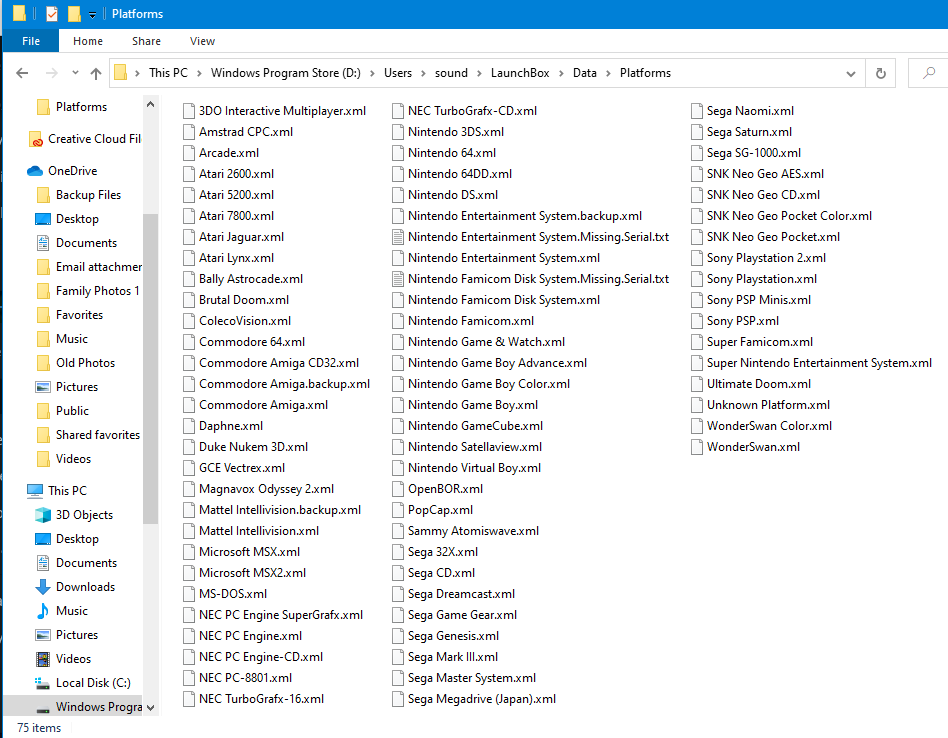Image resolution: width=948 pixels, height=738 pixels.
Task: Select Shared favorites folder in sidebar
Action: tap(88, 435)
